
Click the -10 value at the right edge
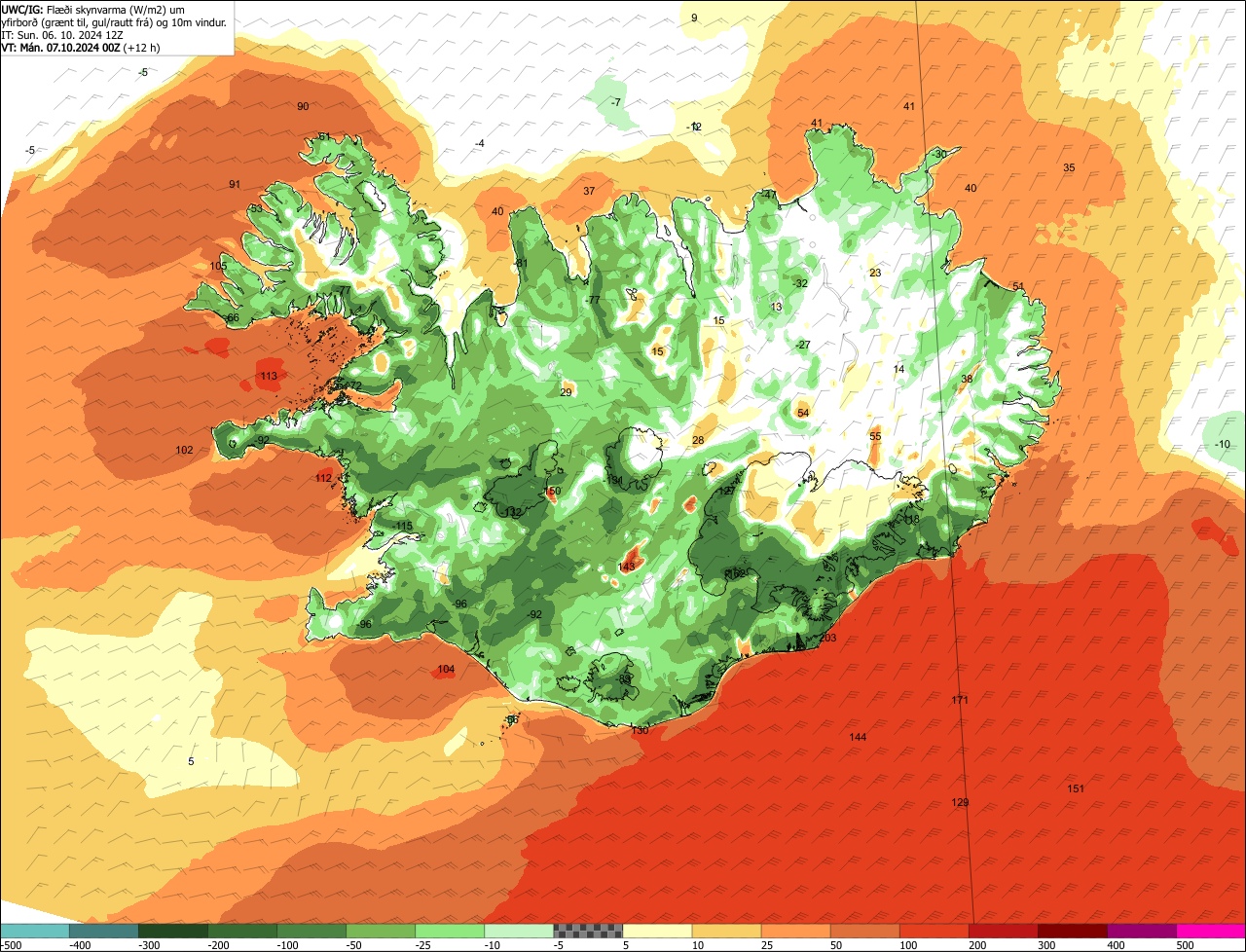click(1223, 444)
